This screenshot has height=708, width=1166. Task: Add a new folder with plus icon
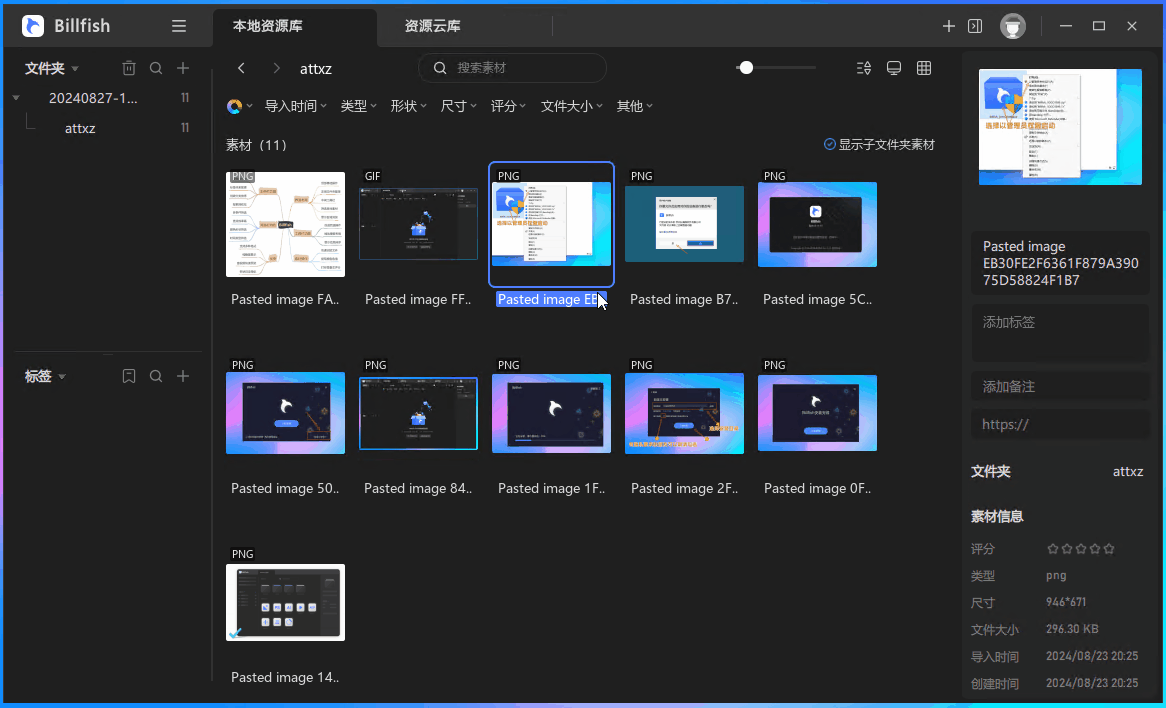click(183, 68)
